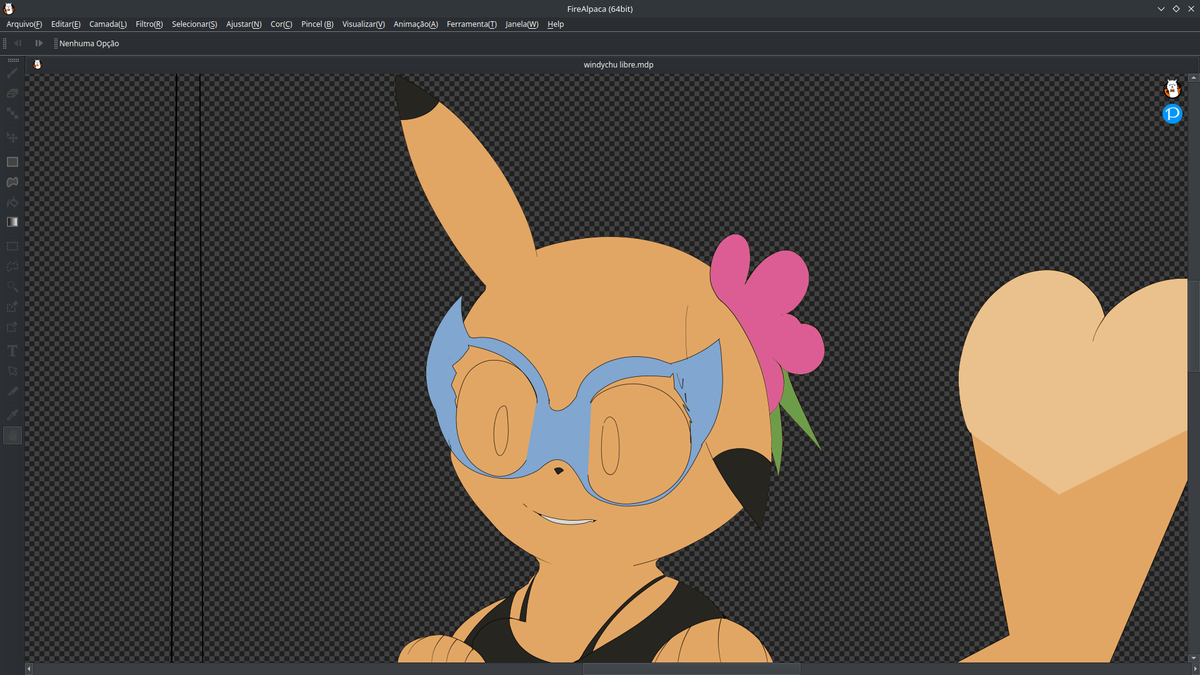The image size is (1200, 675).
Task: Select the Operation tool
Action: [12, 371]
